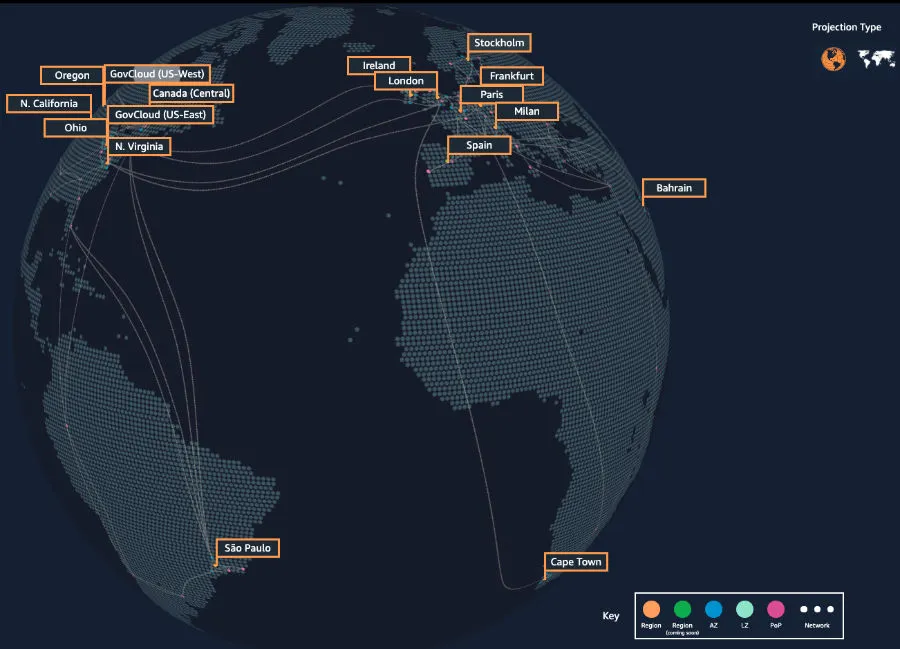
Task: Click the Network dots in key
Action: click(817, 609)
